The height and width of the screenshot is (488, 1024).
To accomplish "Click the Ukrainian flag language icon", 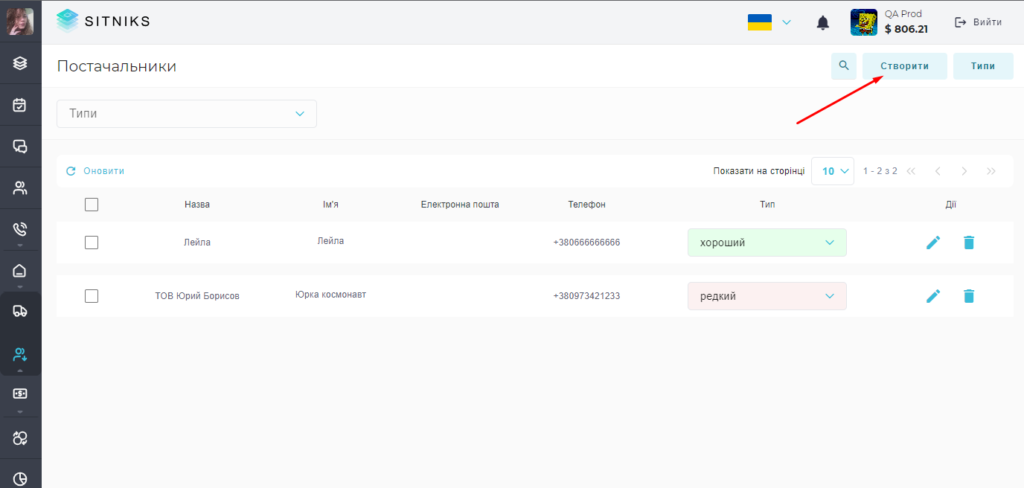I will tap(760, 23).
